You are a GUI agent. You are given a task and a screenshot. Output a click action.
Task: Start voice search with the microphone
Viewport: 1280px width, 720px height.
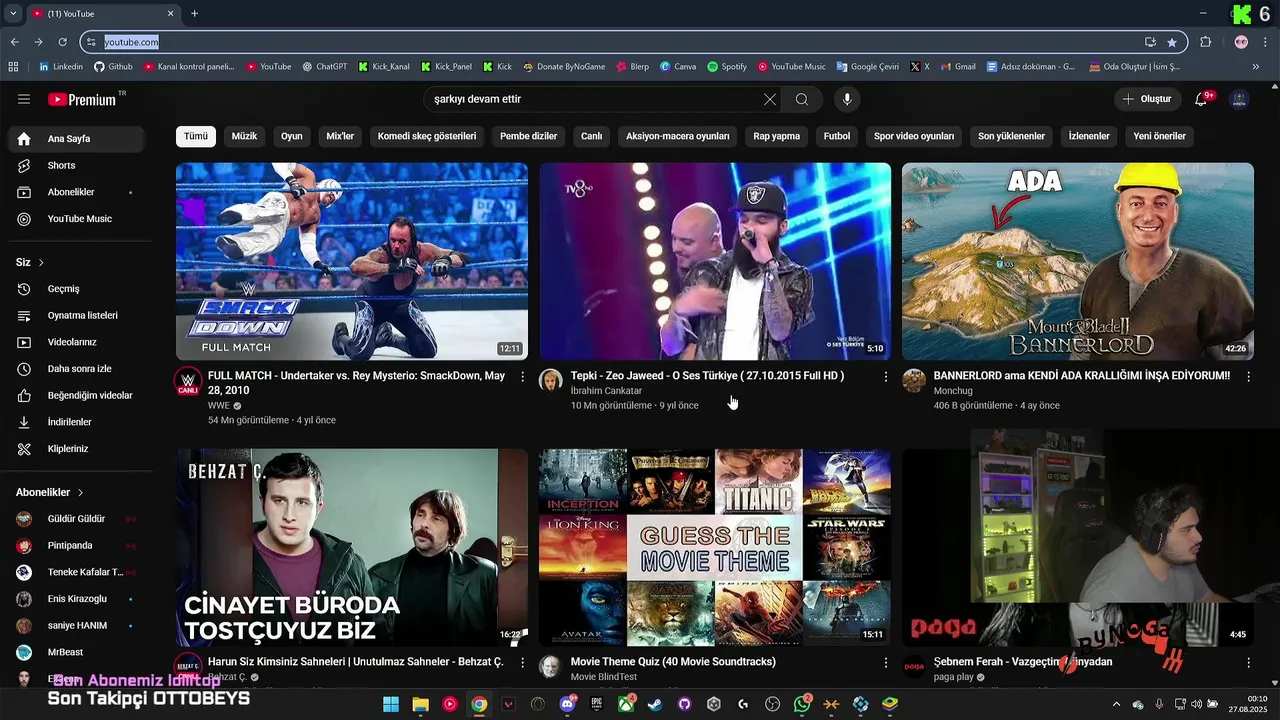[847, 99]
